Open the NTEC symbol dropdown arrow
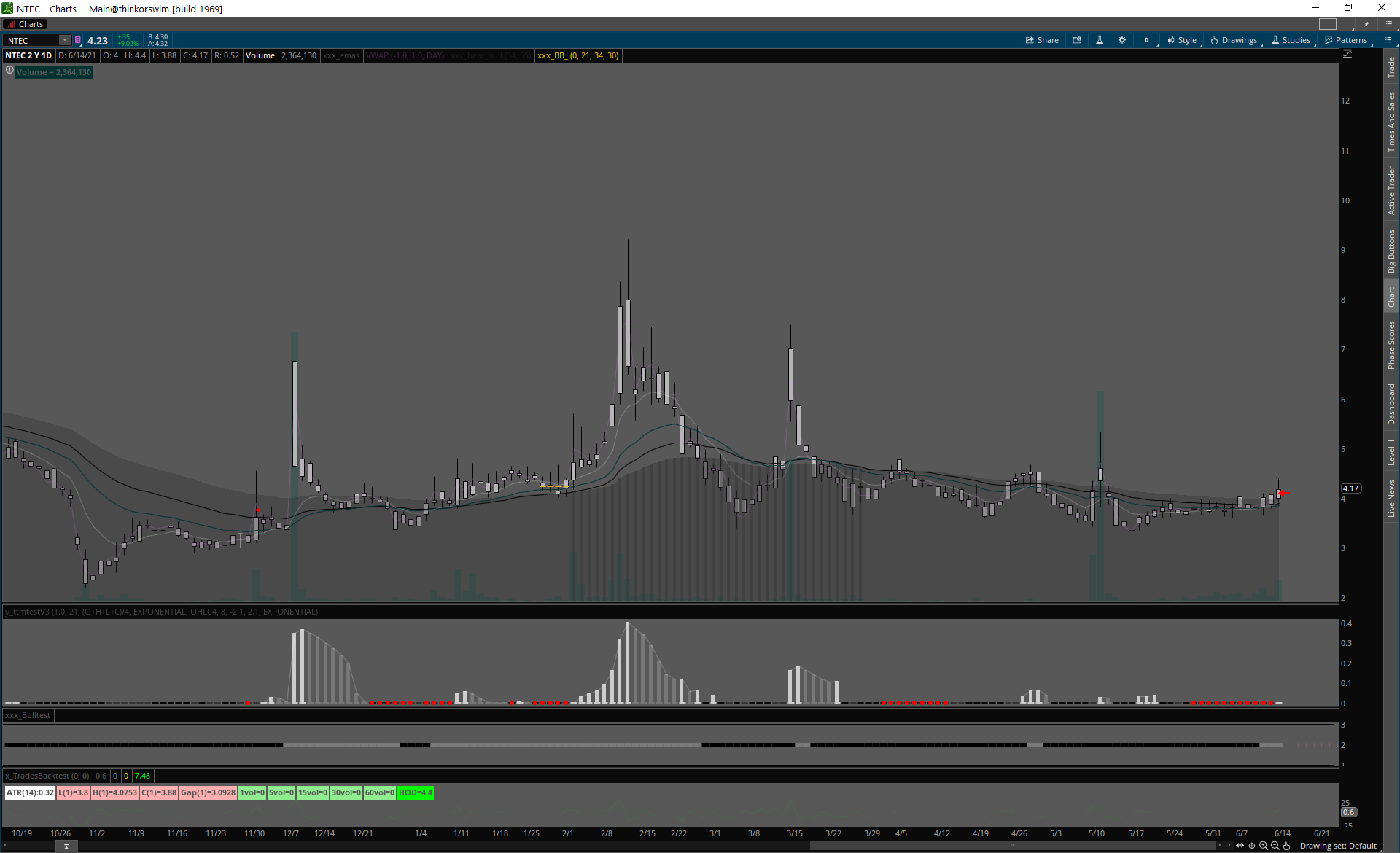 pos(65,40)
